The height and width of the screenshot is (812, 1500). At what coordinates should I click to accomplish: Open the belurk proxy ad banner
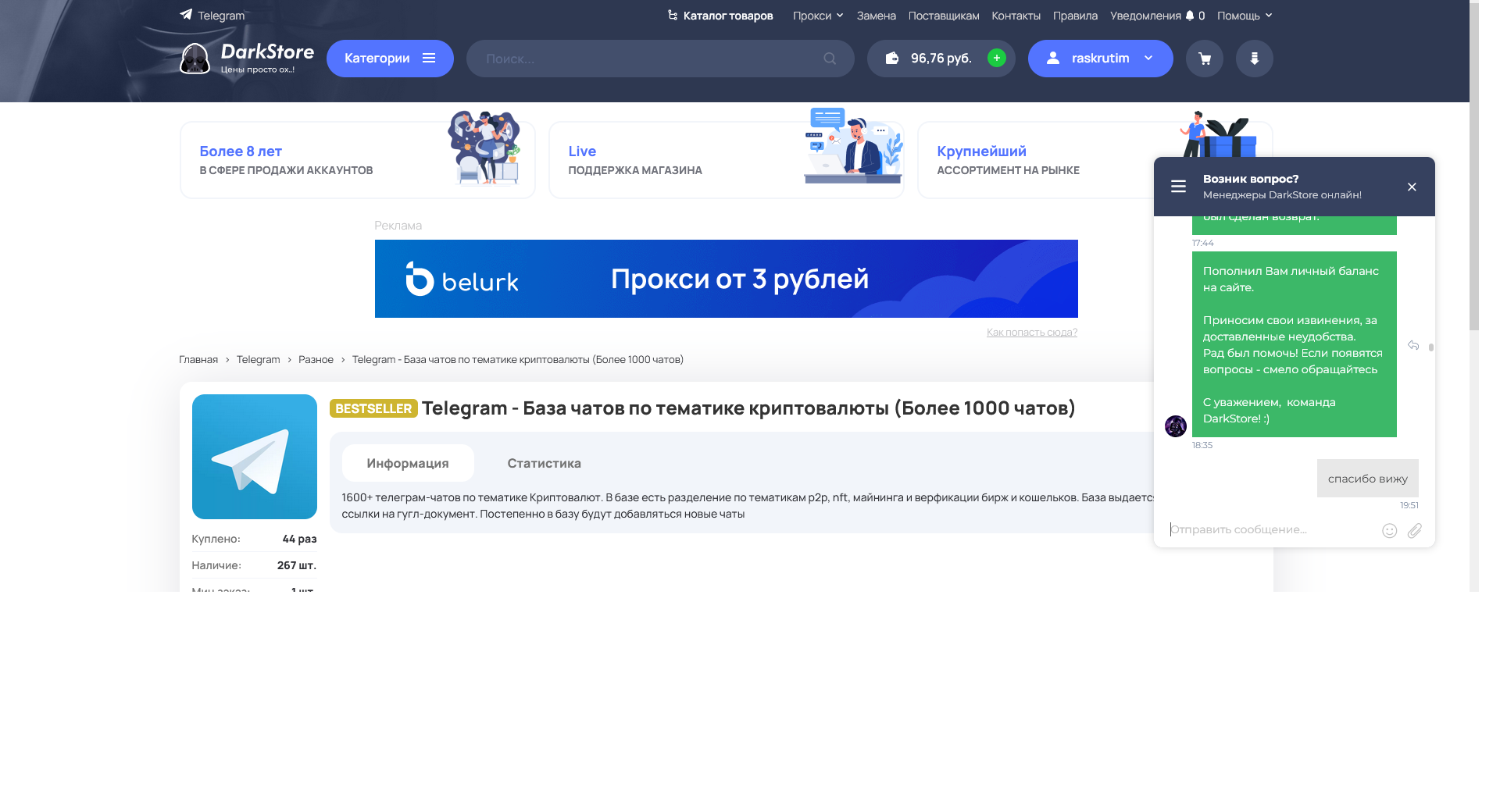(x=727, y=279)
